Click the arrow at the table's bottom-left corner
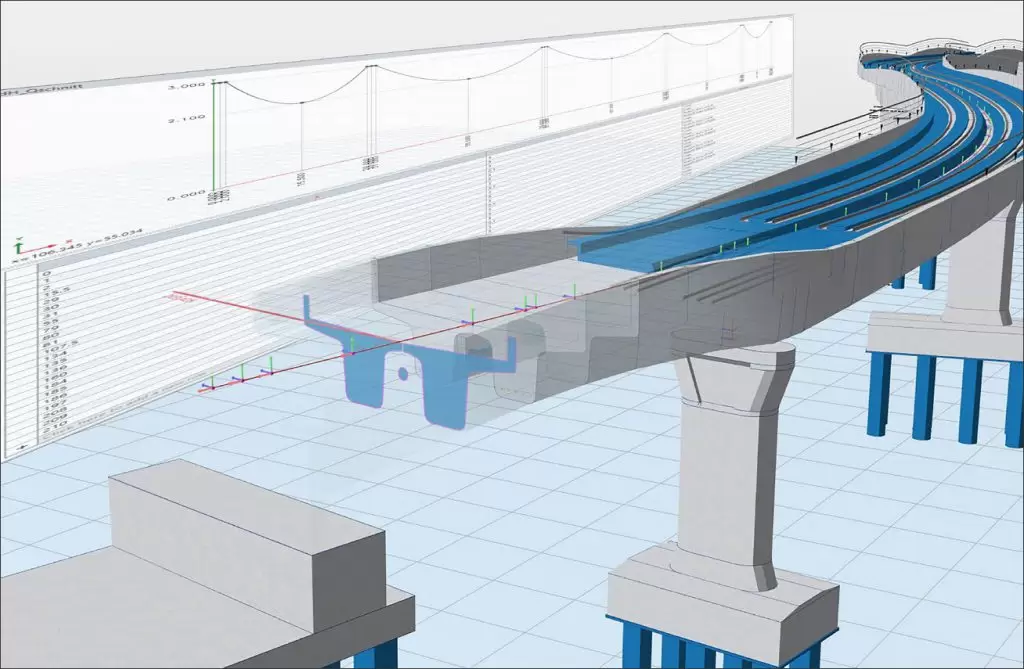Screen dimensions: 1024x669 21,448
